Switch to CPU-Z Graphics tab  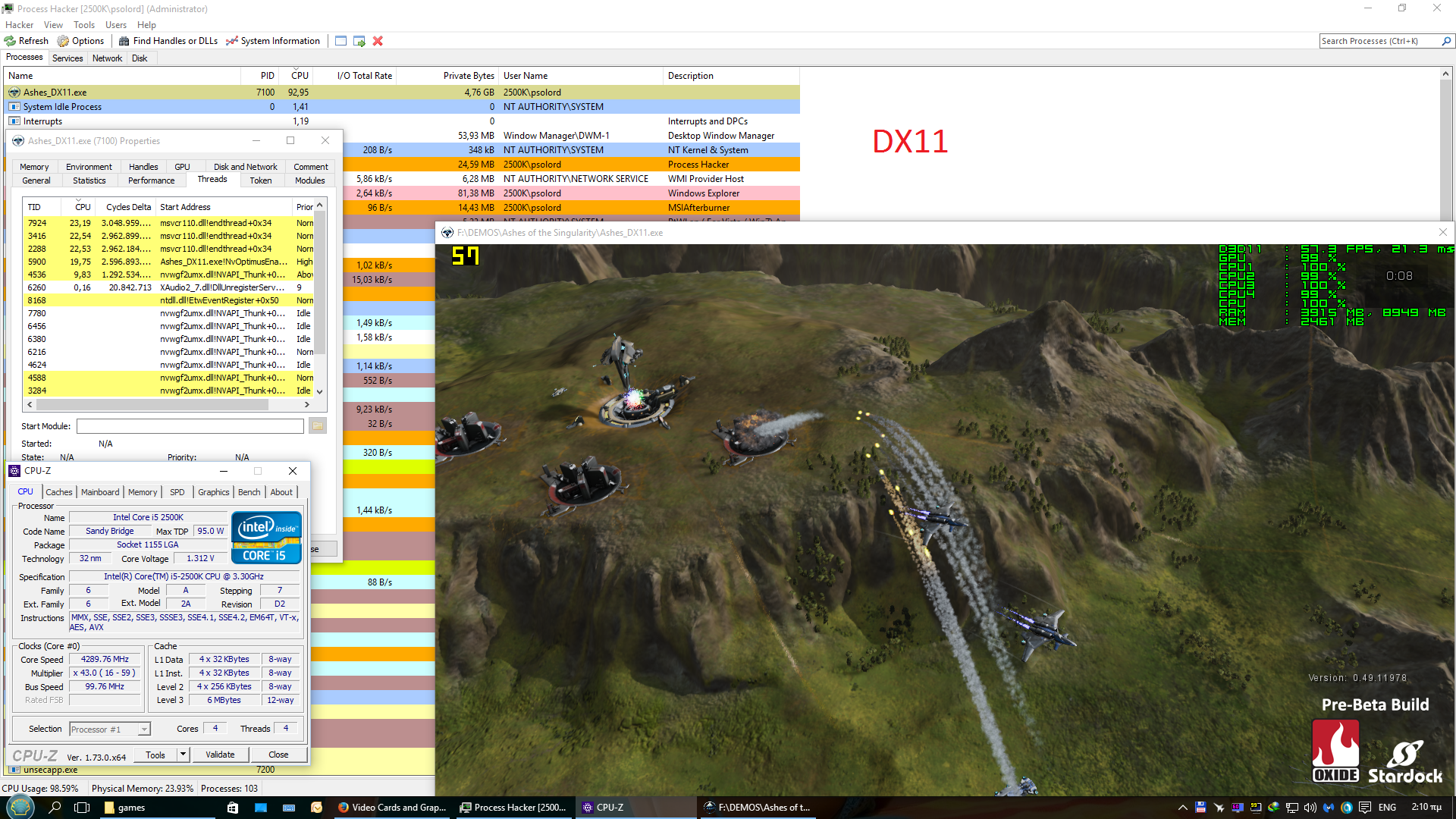pyautogui.click(x=213, y=492)
